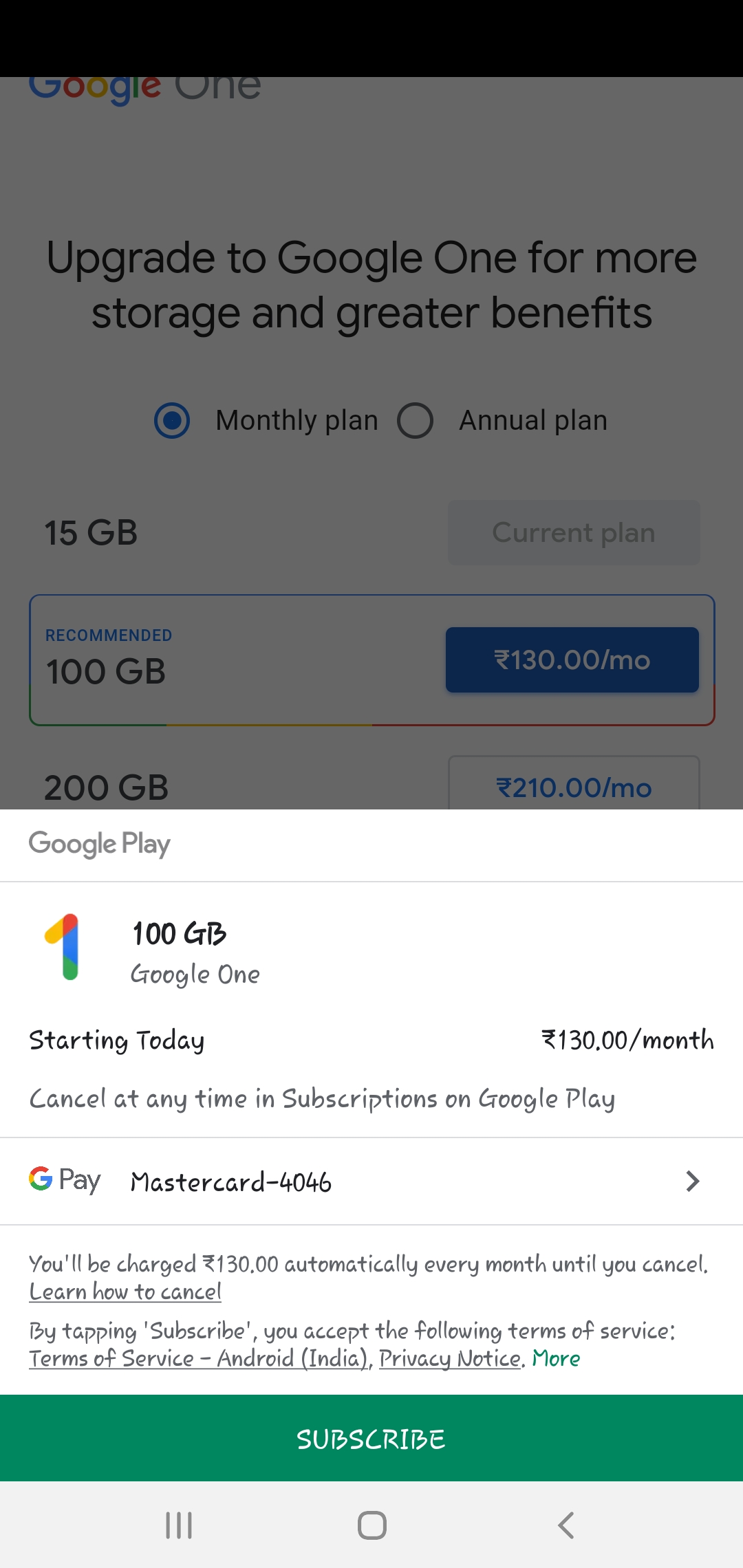Expand More terms of service

(x=556, y=1358)
